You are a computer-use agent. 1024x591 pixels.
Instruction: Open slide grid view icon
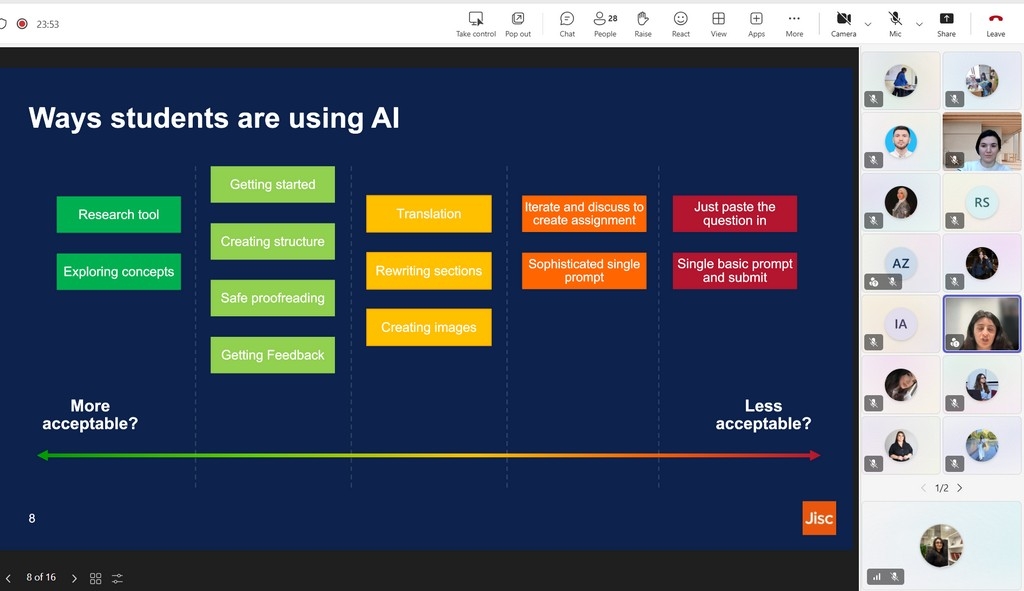click(96, 578)
